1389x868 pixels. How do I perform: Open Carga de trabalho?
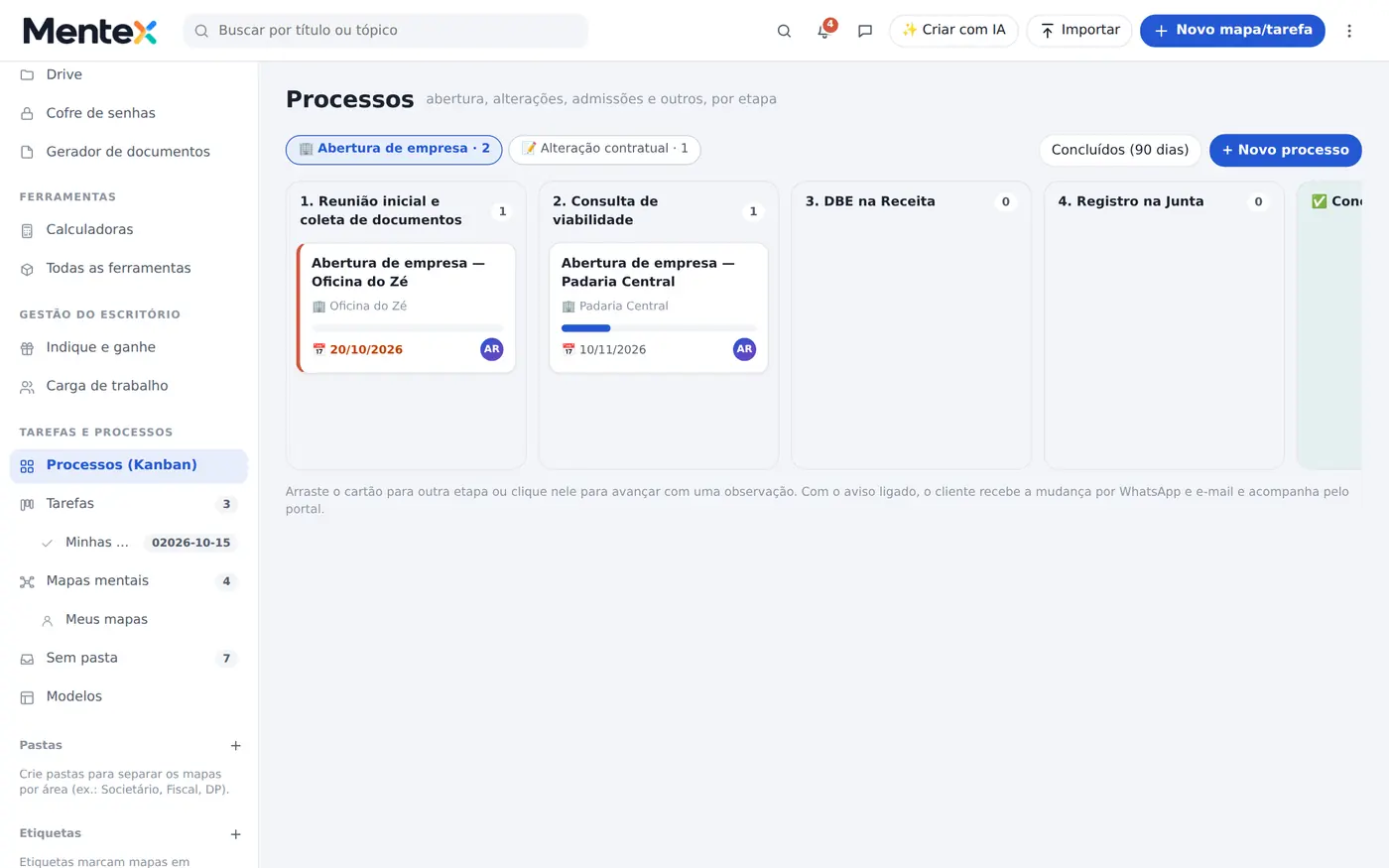coord(129,386)
